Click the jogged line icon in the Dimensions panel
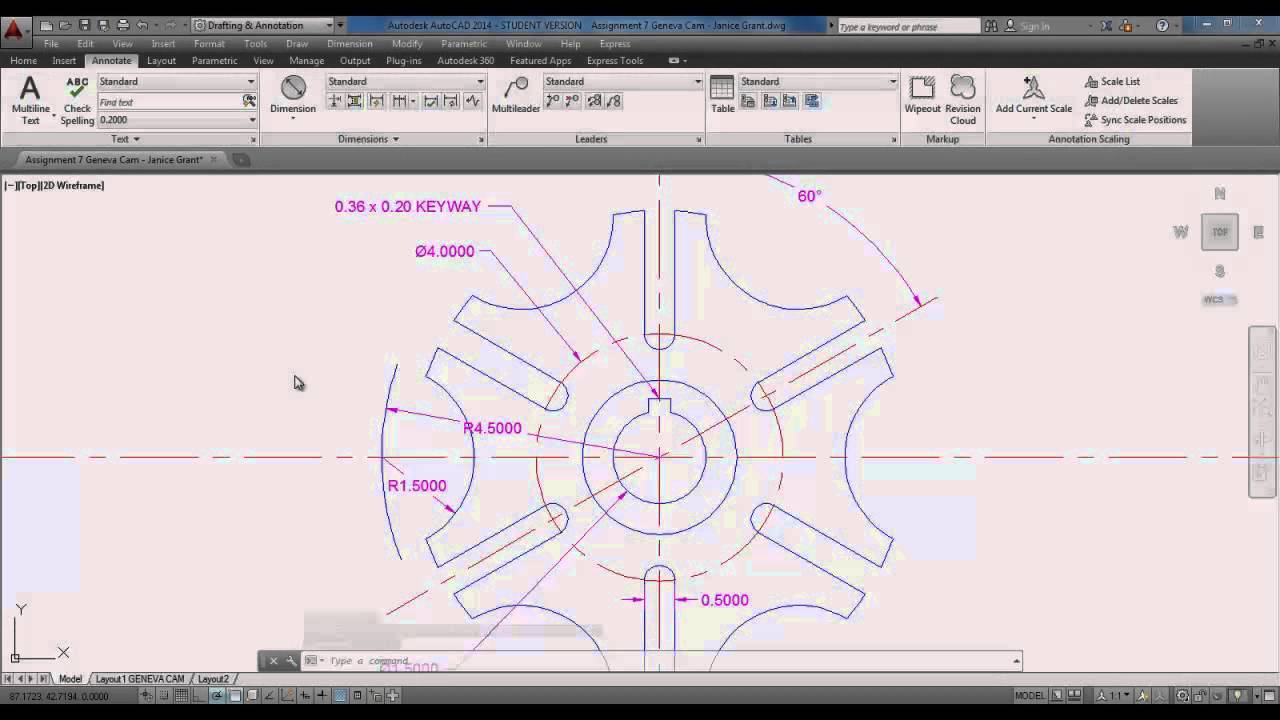The width and height of the screenshot is (1280, 720). pyautogui.click(x=472, y=101)
